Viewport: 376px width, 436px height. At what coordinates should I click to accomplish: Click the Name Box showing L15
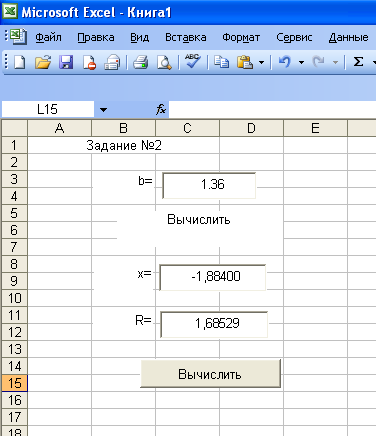pos(48,109)
